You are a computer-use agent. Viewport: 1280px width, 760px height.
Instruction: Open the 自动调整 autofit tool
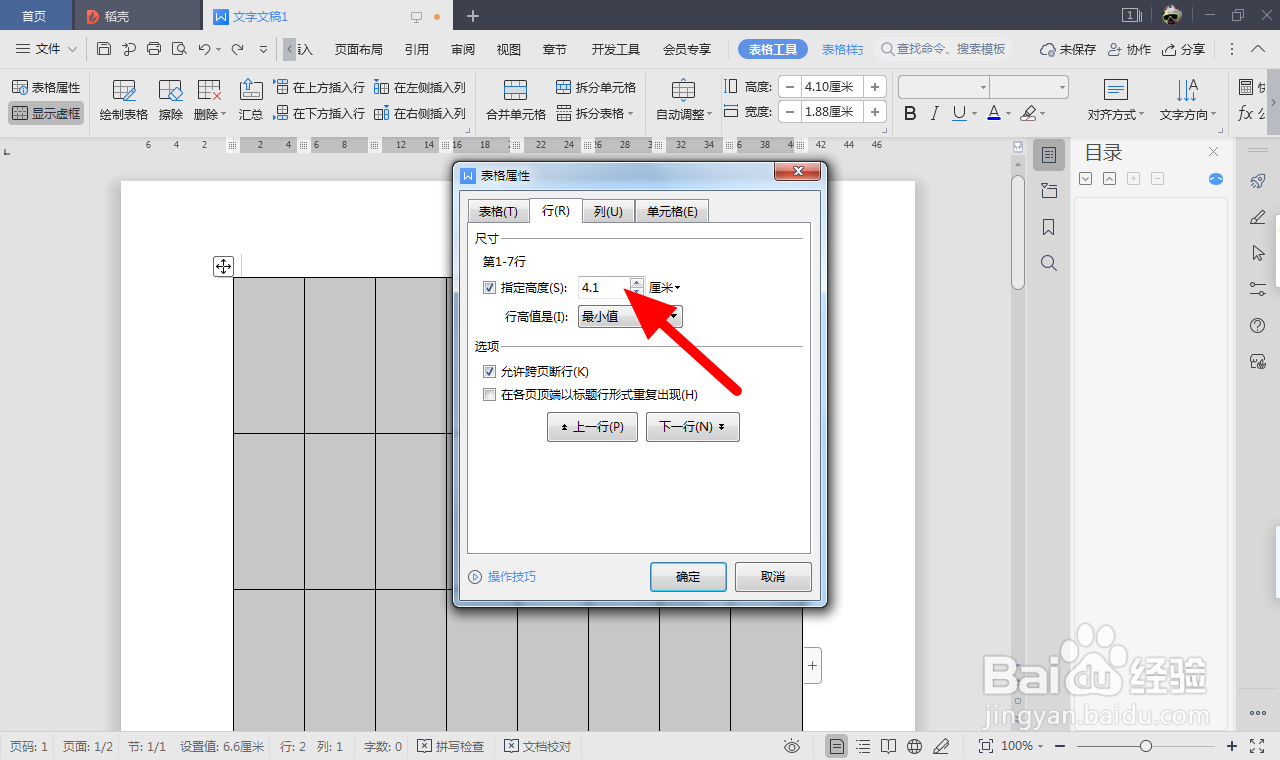pyautogui.click(x=683, y=99)
